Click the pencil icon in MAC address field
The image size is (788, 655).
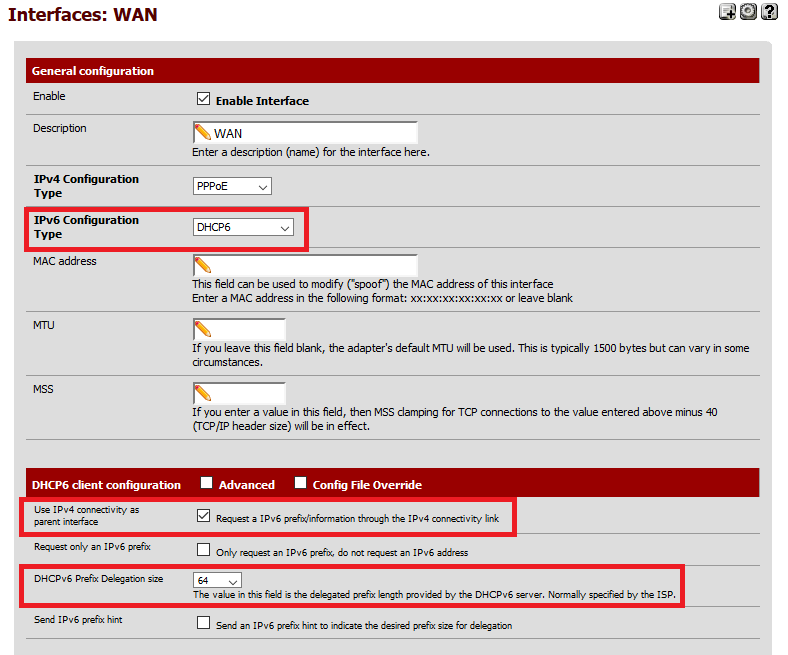203,266
